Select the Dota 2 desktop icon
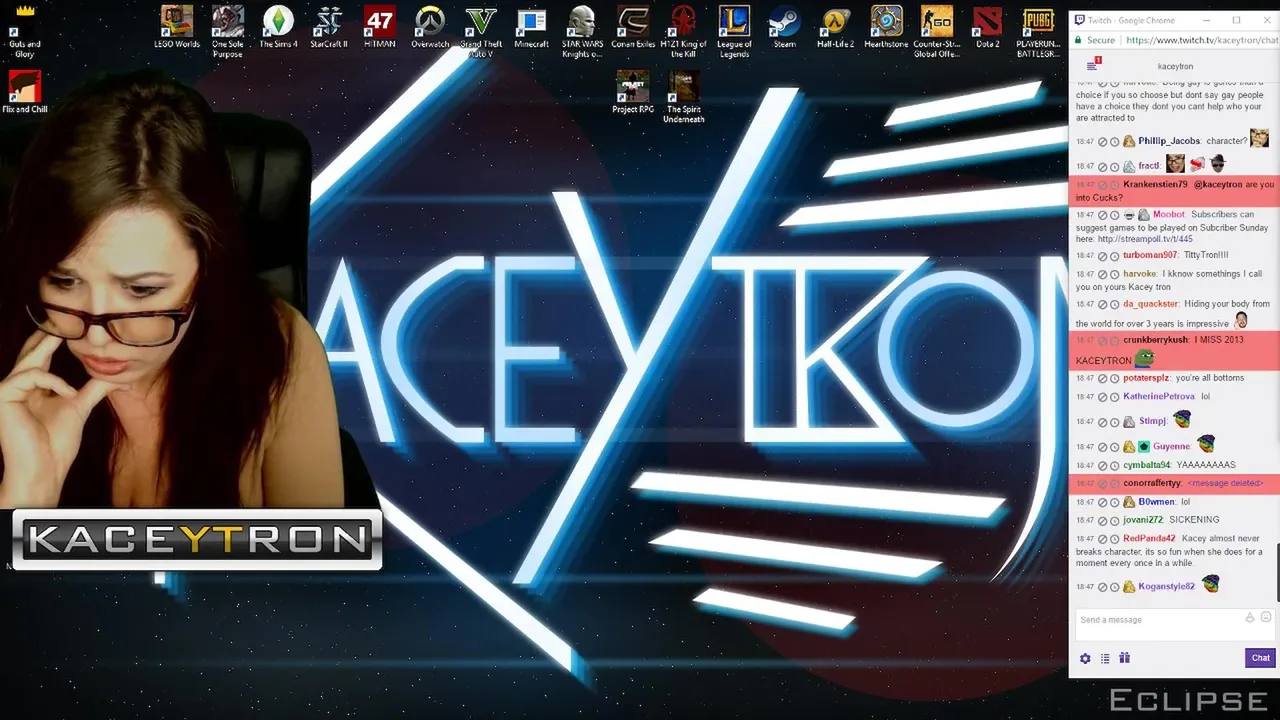Image resolution: width=1280 pixels, height=720 pixels. (988, 28)
